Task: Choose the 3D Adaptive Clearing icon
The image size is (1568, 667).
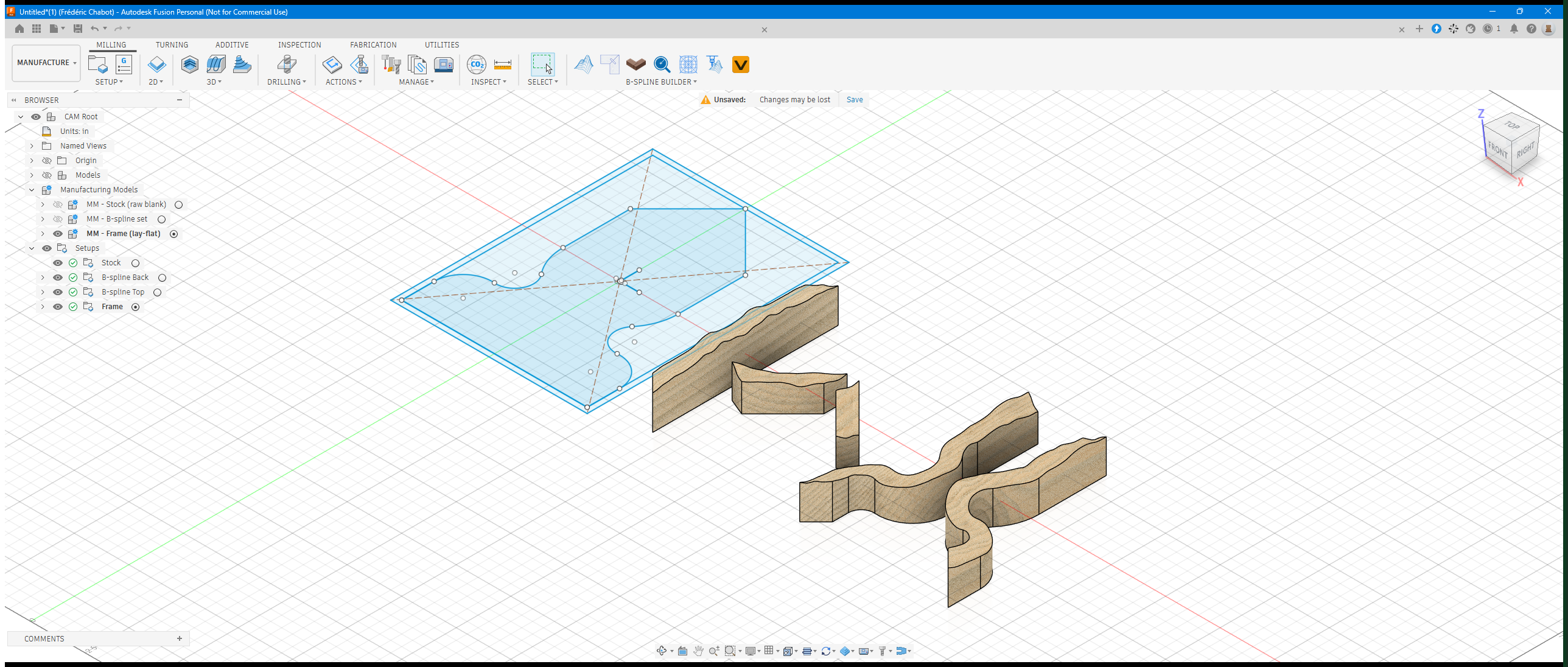Action: [x=190, y=65]
